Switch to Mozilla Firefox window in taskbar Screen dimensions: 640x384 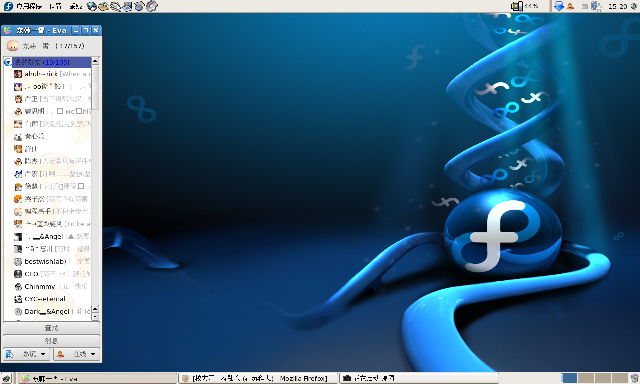pos(259,378)
